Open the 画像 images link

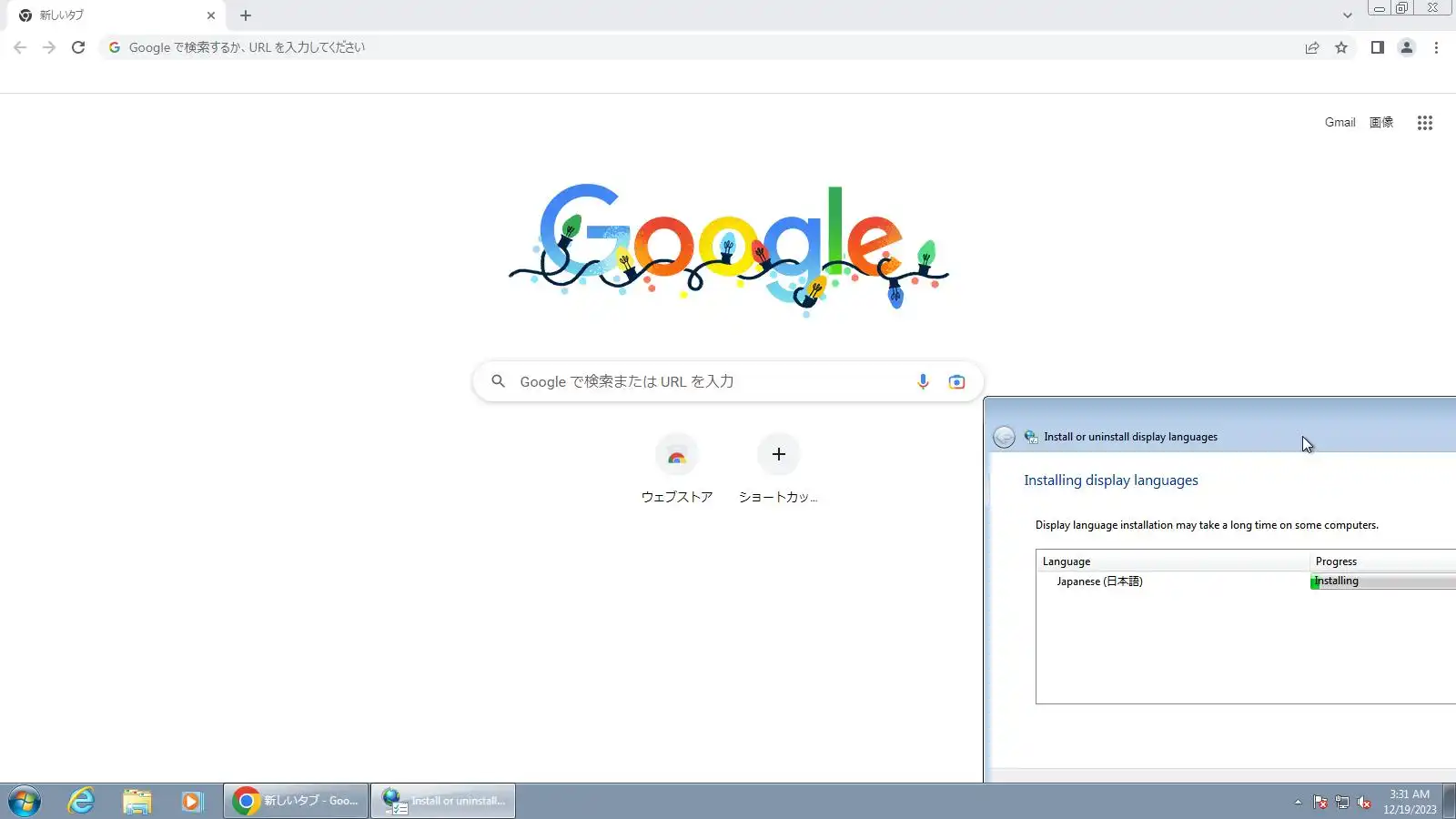tap(1381, 122)
